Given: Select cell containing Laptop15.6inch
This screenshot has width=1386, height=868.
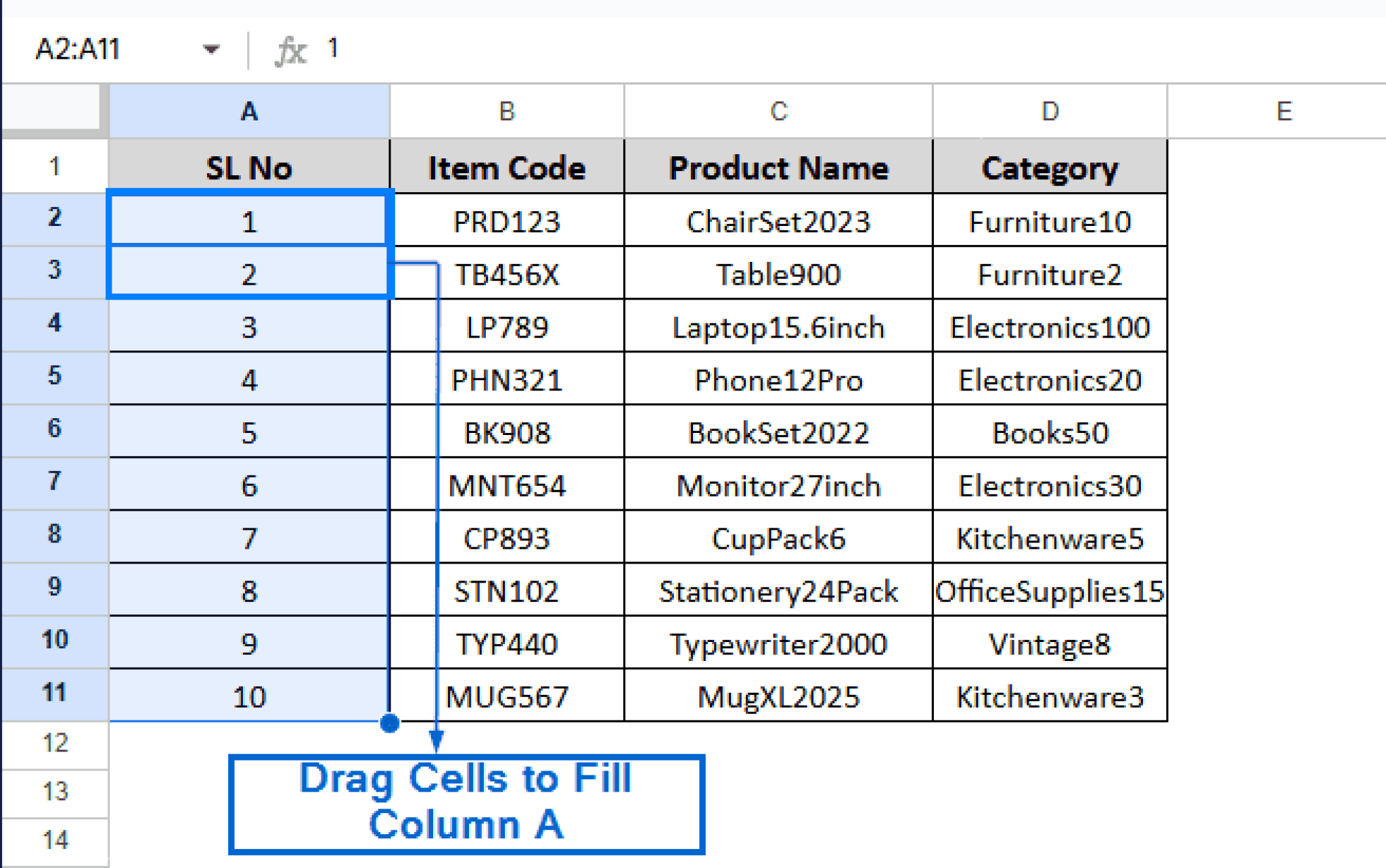Looking at the screenshot, I should (x=777, y=327).
